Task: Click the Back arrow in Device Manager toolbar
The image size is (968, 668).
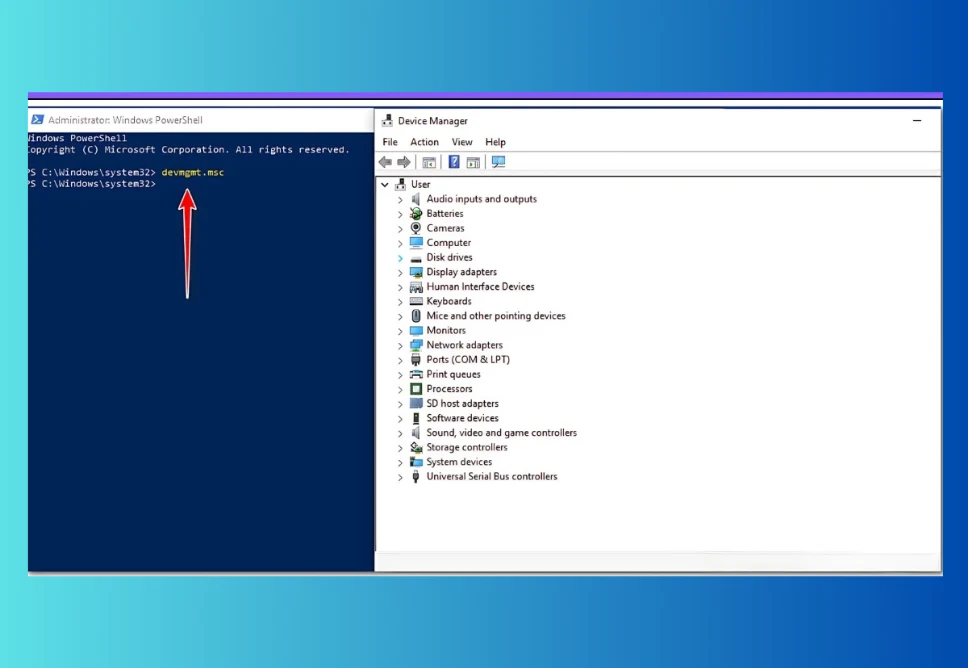Action: (x=385, y=162)
